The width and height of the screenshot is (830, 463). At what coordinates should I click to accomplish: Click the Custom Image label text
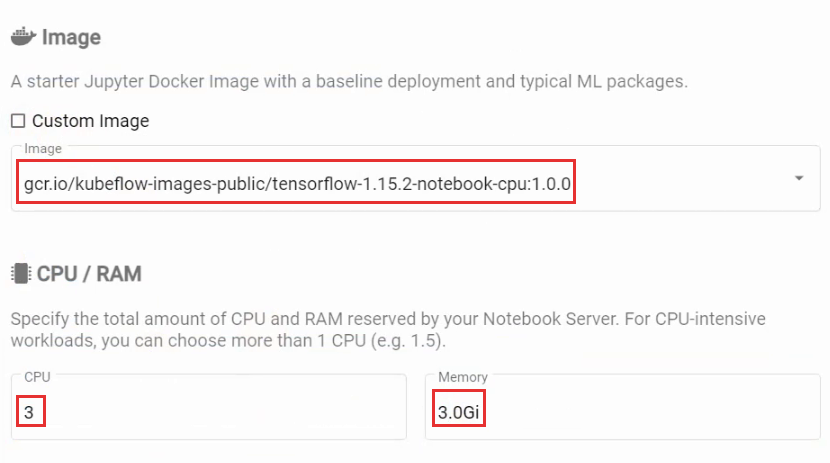(x=91, y=121)
